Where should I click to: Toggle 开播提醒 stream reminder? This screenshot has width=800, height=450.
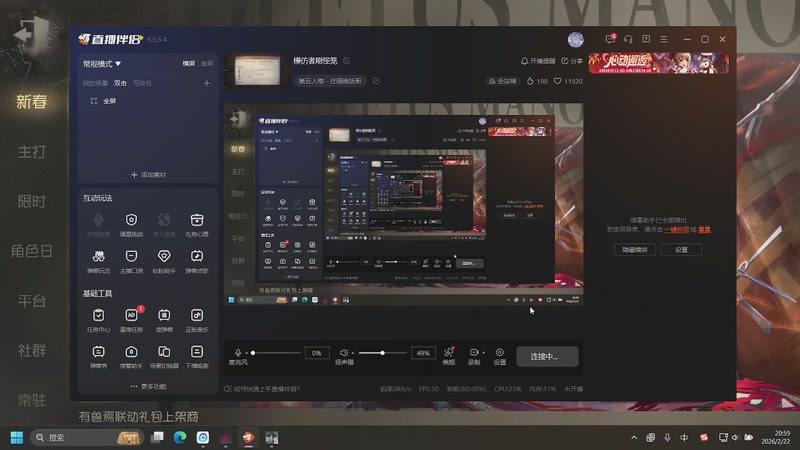538,61
